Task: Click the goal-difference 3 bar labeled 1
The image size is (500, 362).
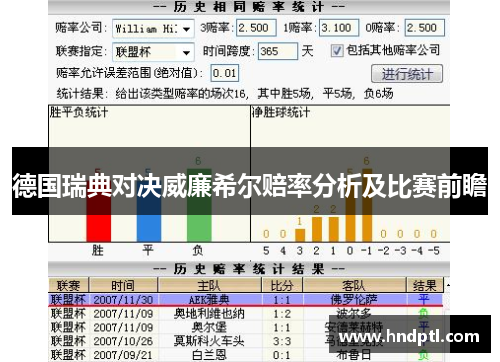Action: pos(300,235)
